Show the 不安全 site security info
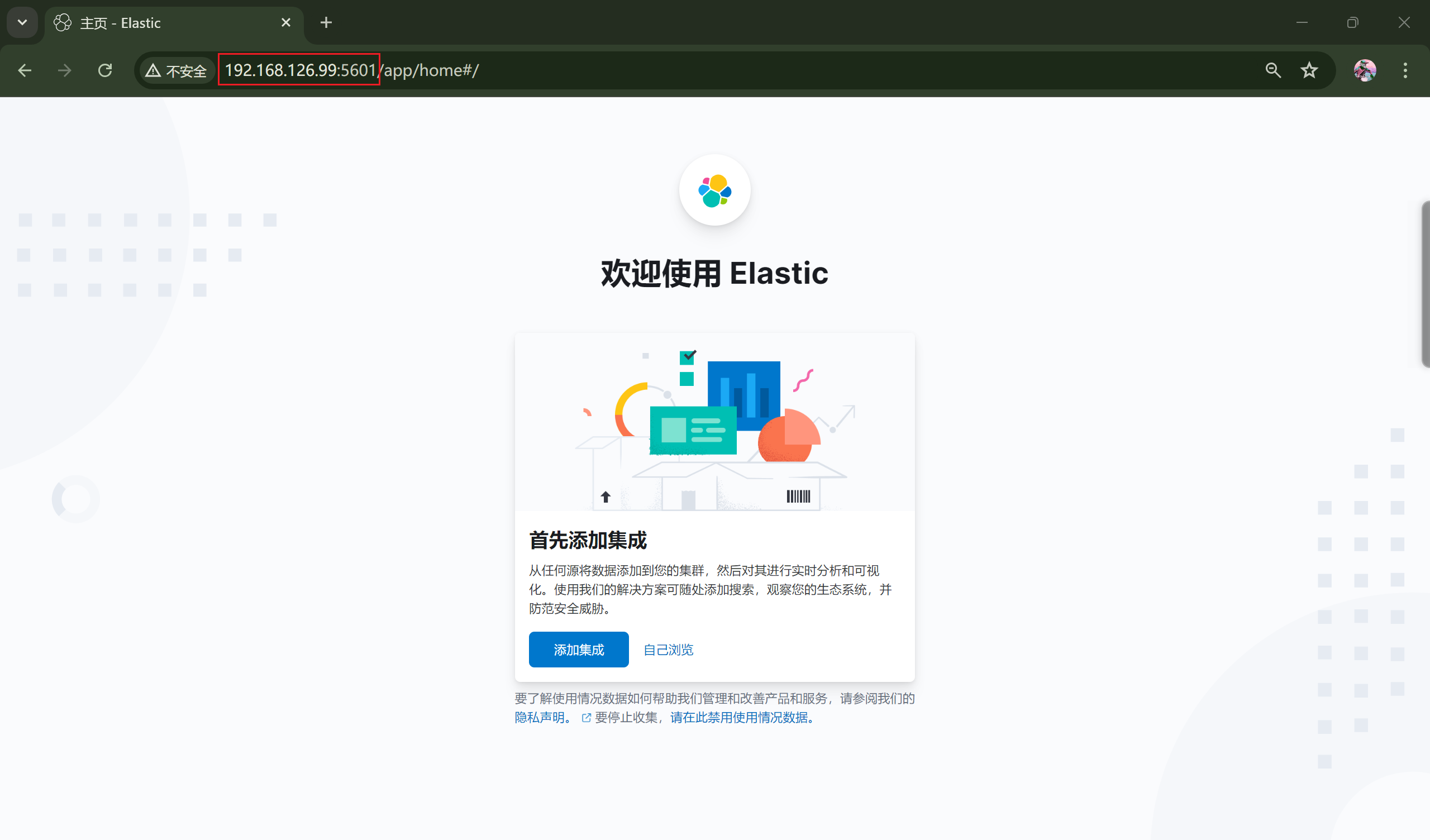Viewport: 1430px width, 840px height. point(177,70)
